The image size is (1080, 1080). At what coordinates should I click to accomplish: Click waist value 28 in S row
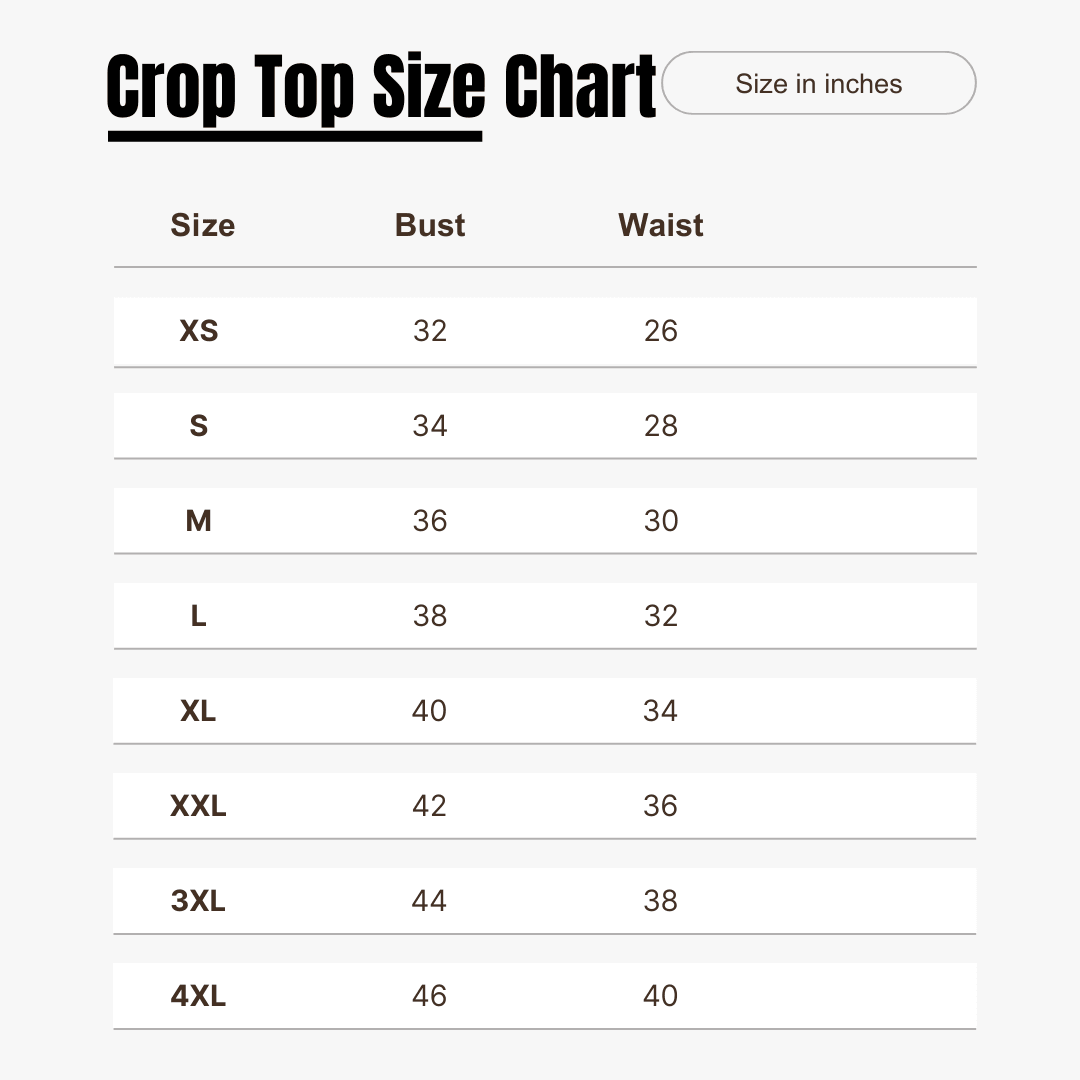click(x=661, y=426)
